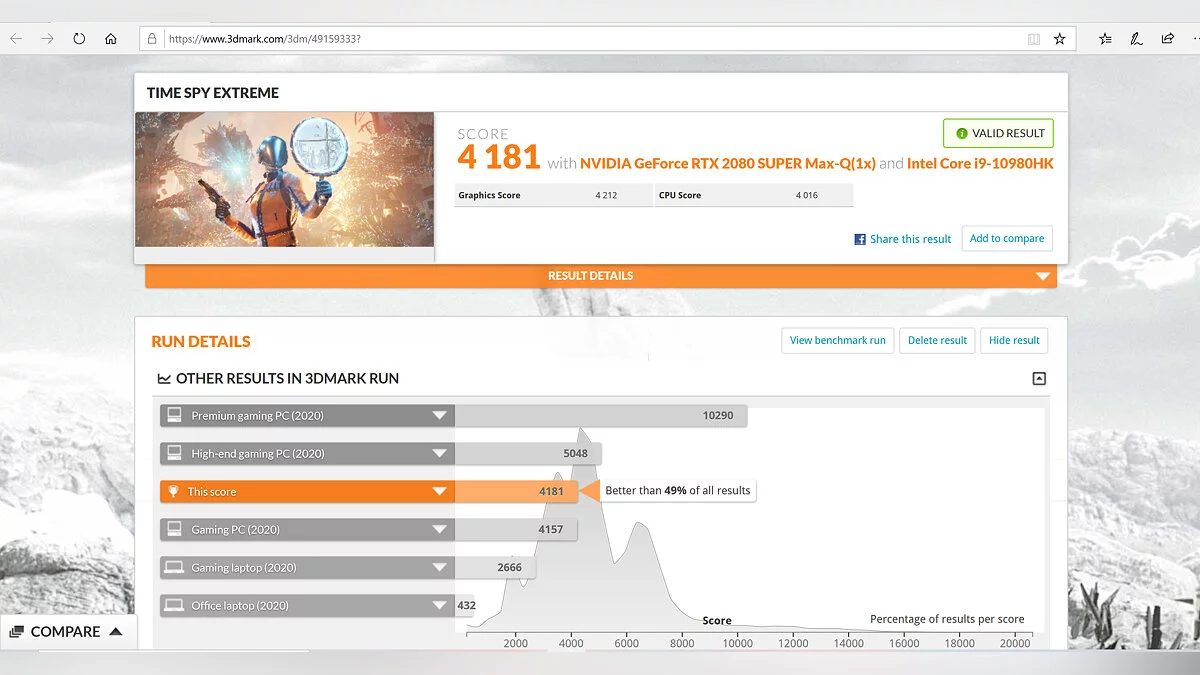
Task: Click Delete result button
Action: click(x=937, y=340)
